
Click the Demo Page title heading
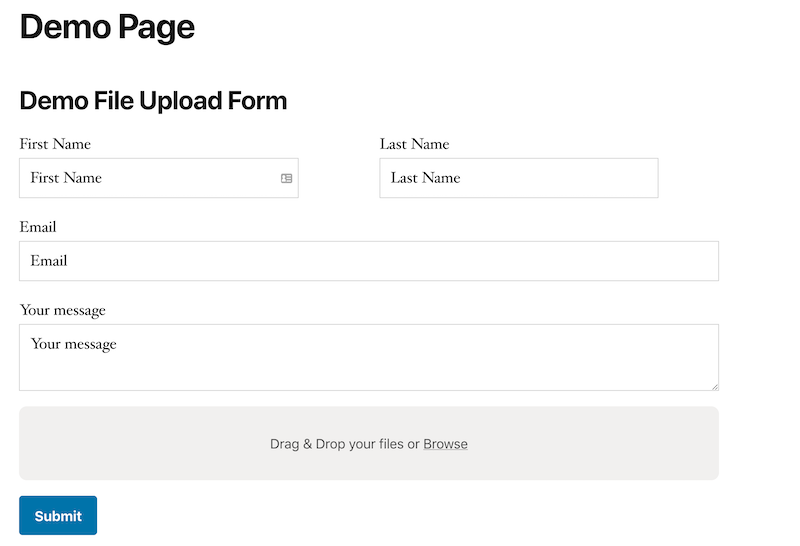pos(107,27)
